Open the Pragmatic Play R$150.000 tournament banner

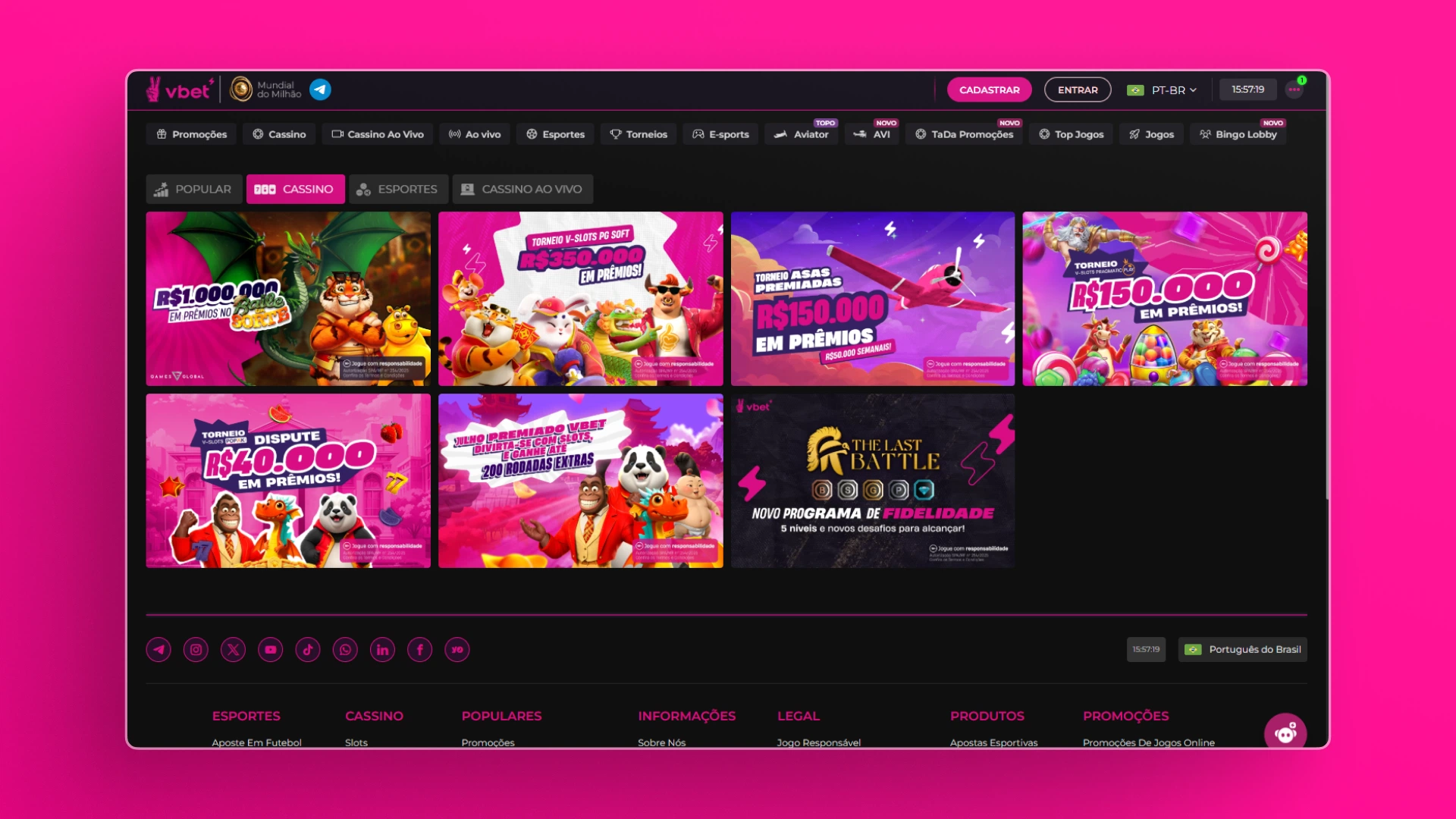tap(1165, 299)
